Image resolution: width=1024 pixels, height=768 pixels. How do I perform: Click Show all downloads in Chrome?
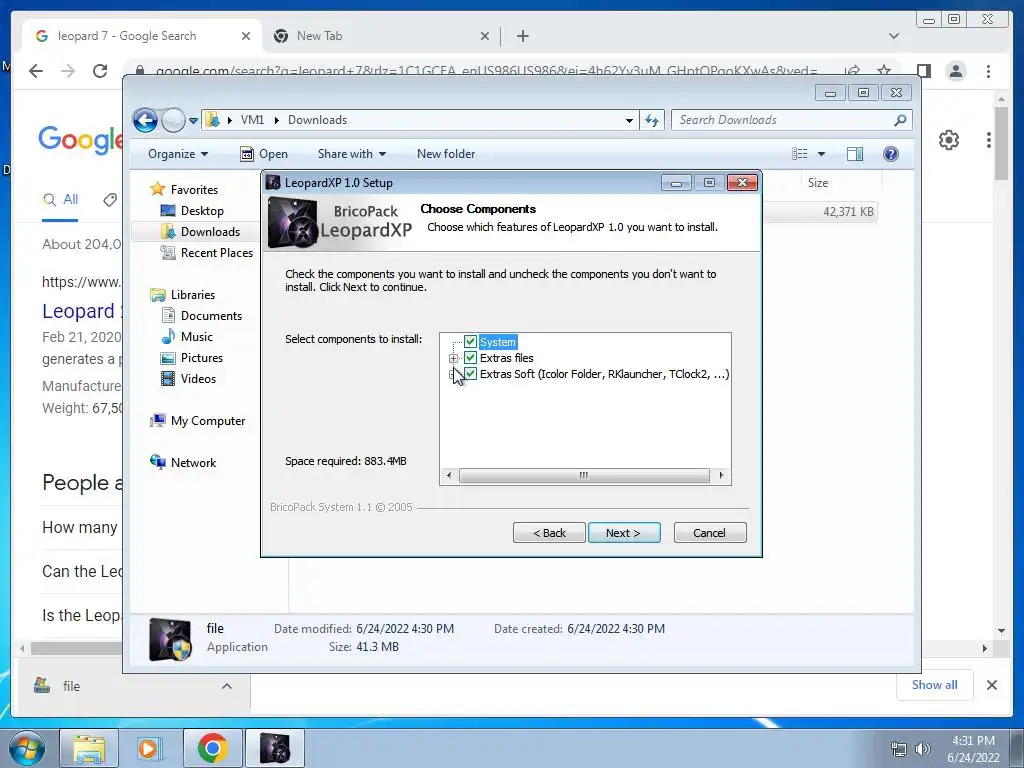coord(935,684)
